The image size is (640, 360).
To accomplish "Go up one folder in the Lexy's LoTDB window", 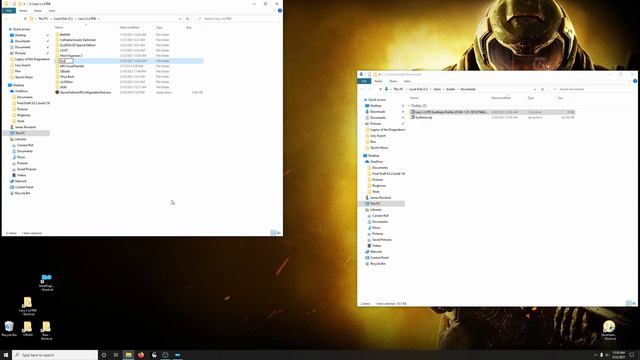I will click(25, 19).
